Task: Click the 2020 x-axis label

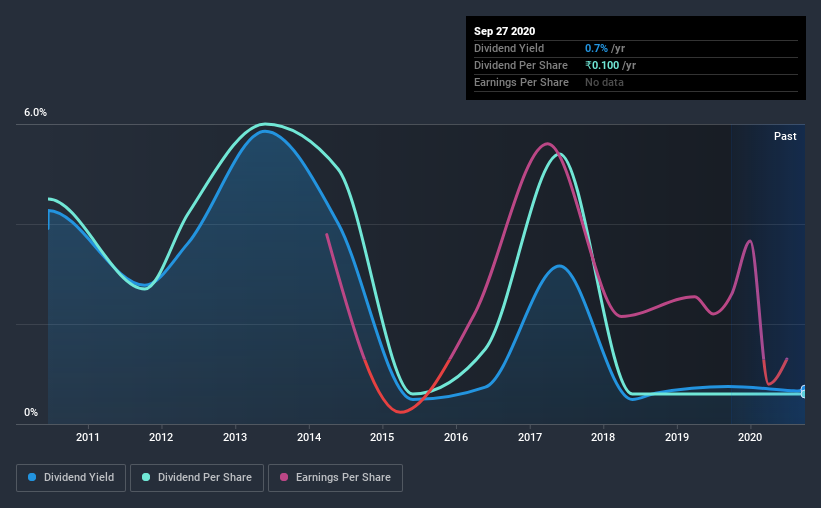Action: point(750,437)
